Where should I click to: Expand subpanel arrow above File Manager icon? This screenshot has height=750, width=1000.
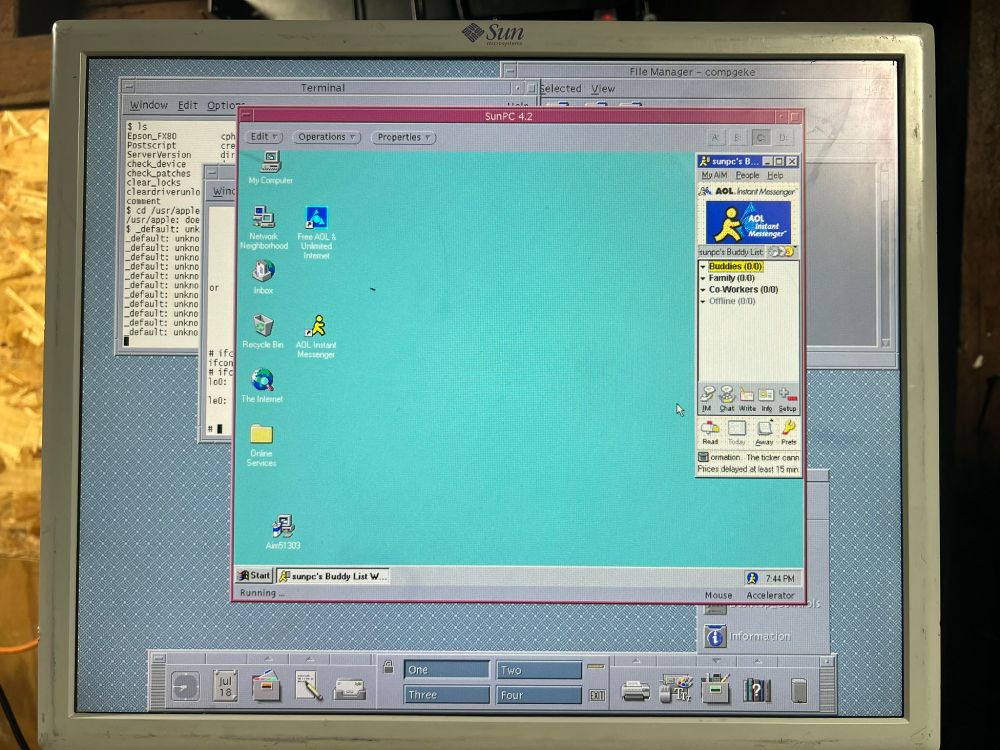pyautogui.click(x=268, y=658)
